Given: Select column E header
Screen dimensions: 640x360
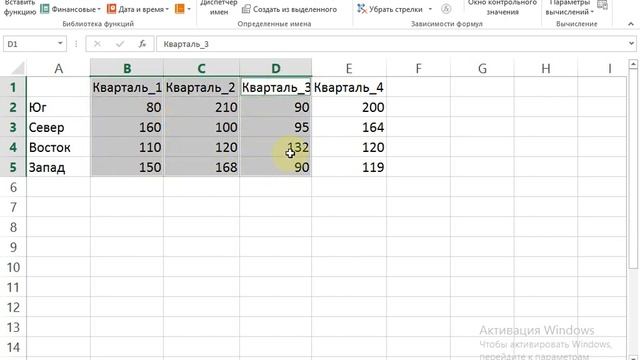Looking at the screenshot, I should pos(349,68).
